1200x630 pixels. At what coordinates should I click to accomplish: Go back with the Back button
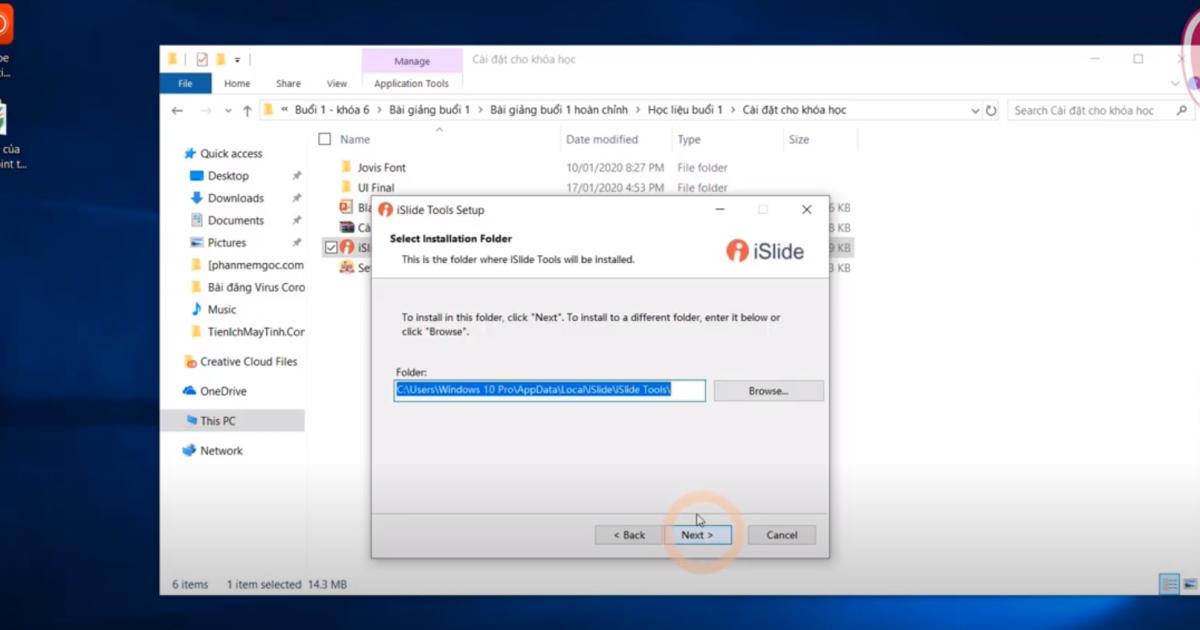pyautogui.click(x=629, y=535)
